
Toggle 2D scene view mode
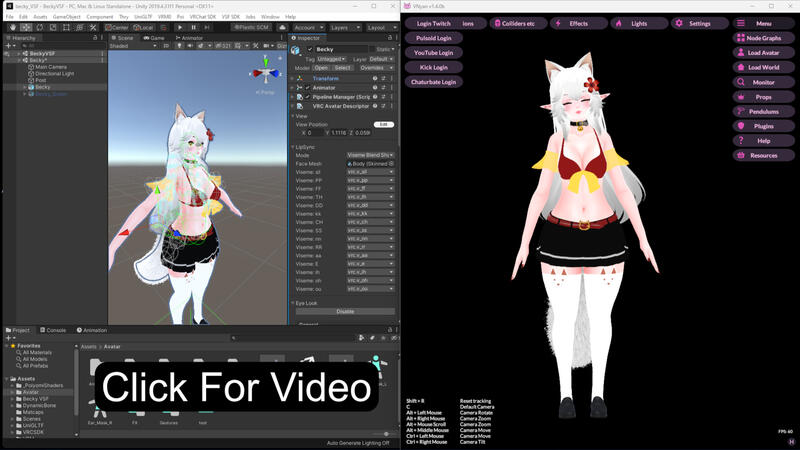[x=166, y=45]
